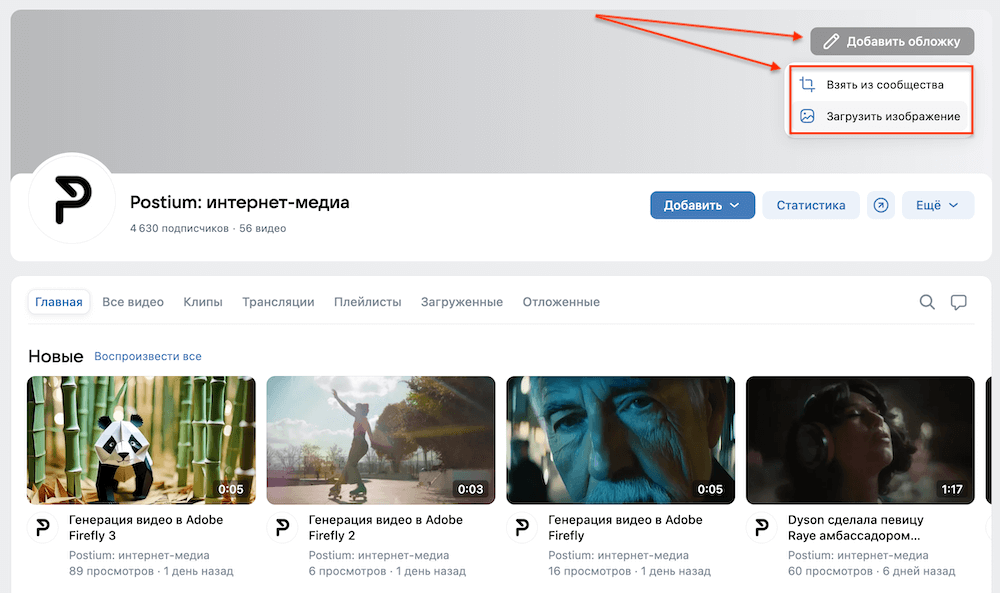Switch to the Главная tab
Image resolution: width=1000 pixels, height=593 pixels.
click(x=59, y=302)
